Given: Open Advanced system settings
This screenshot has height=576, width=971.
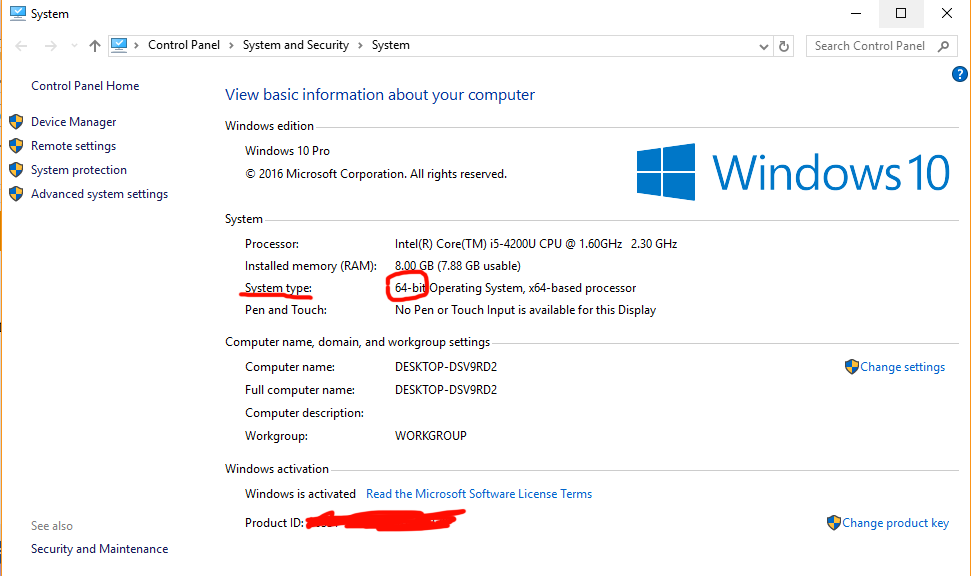Looking at the screenshot, I should tap(100, 194).
